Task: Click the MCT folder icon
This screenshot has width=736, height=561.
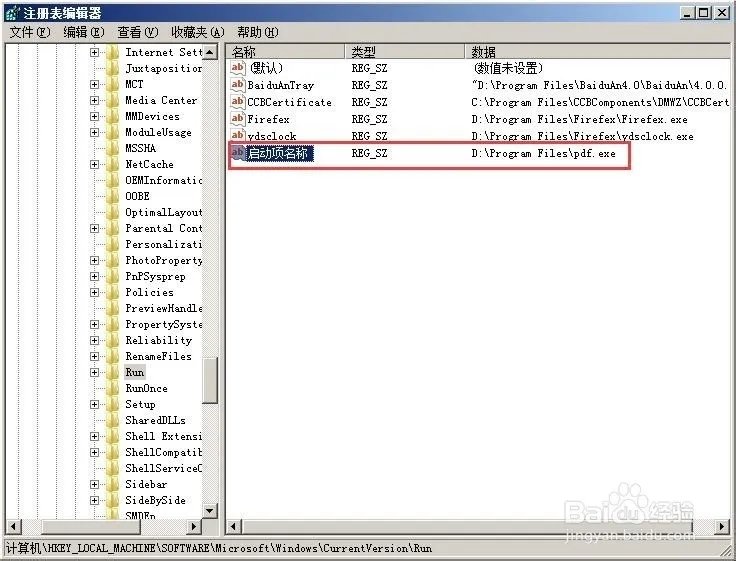Action: pyautogui.click(x=113, y=84)
